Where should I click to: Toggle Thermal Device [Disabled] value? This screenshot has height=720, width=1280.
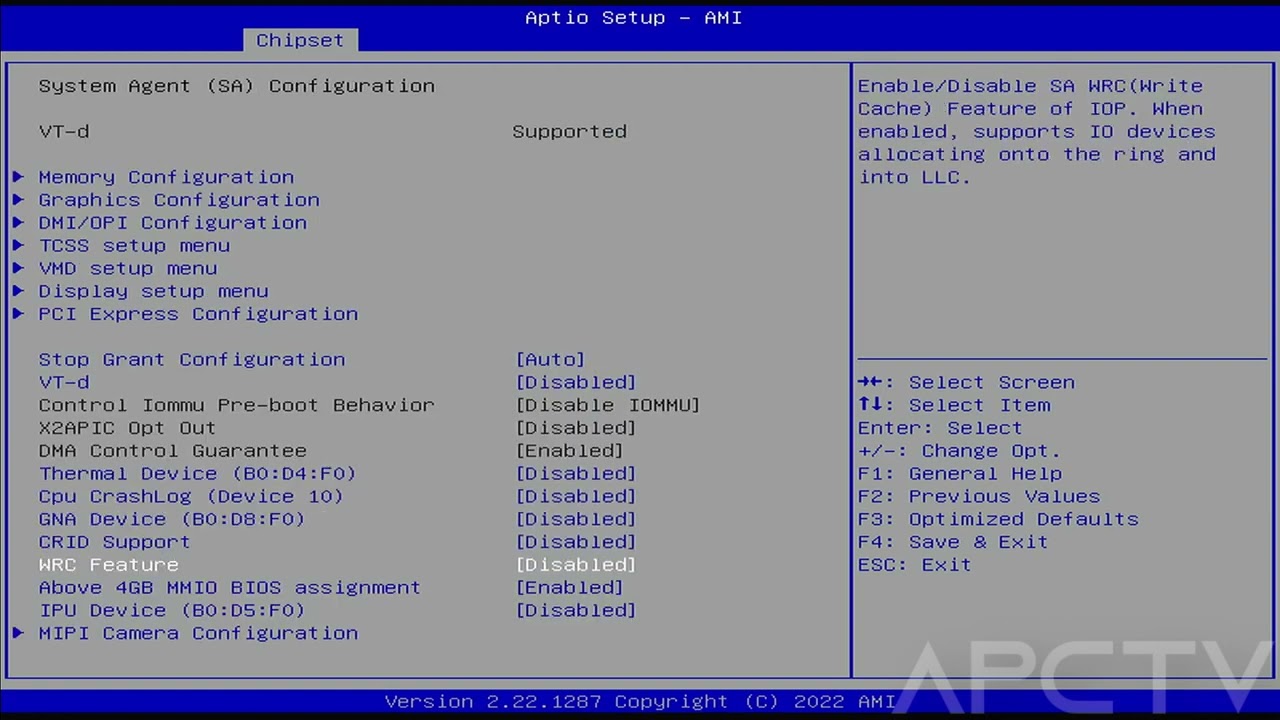pyautogui.click(x=576, y=473)
